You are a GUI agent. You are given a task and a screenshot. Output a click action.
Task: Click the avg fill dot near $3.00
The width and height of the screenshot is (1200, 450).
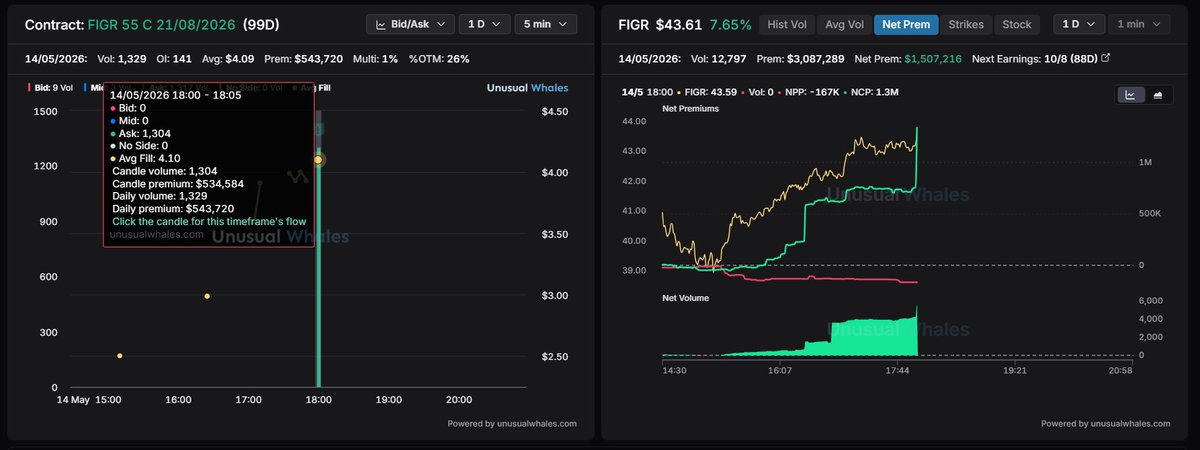coord(207,296)
